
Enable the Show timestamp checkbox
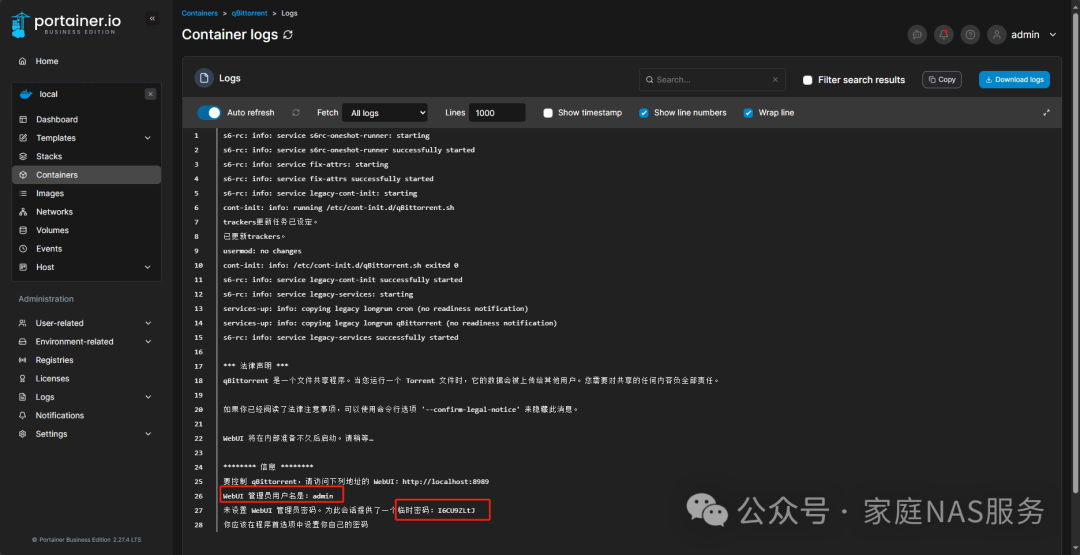tap(548, 113)
